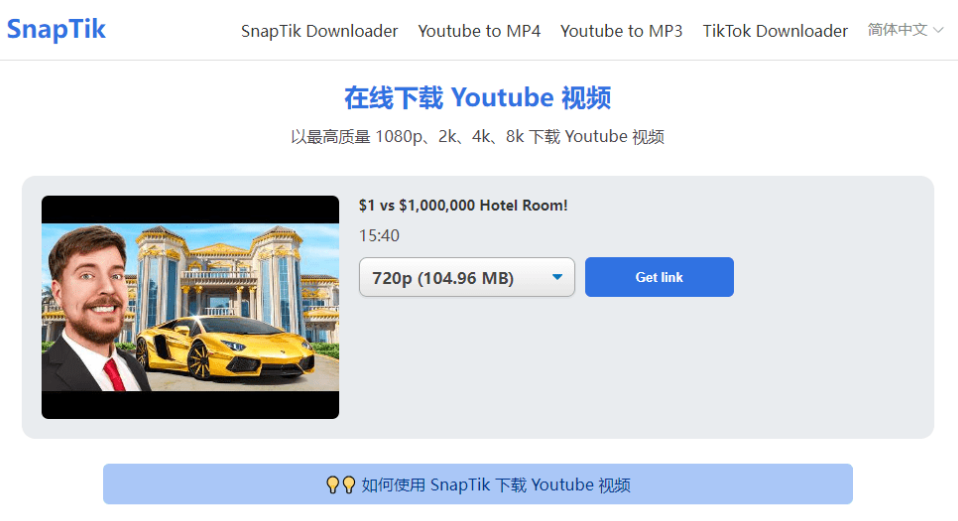Viewport: 958px width, 521px height.
Task: Click the subtitle mentioning 1080p、2k、4k、8k
Action: tap(478, 136)
